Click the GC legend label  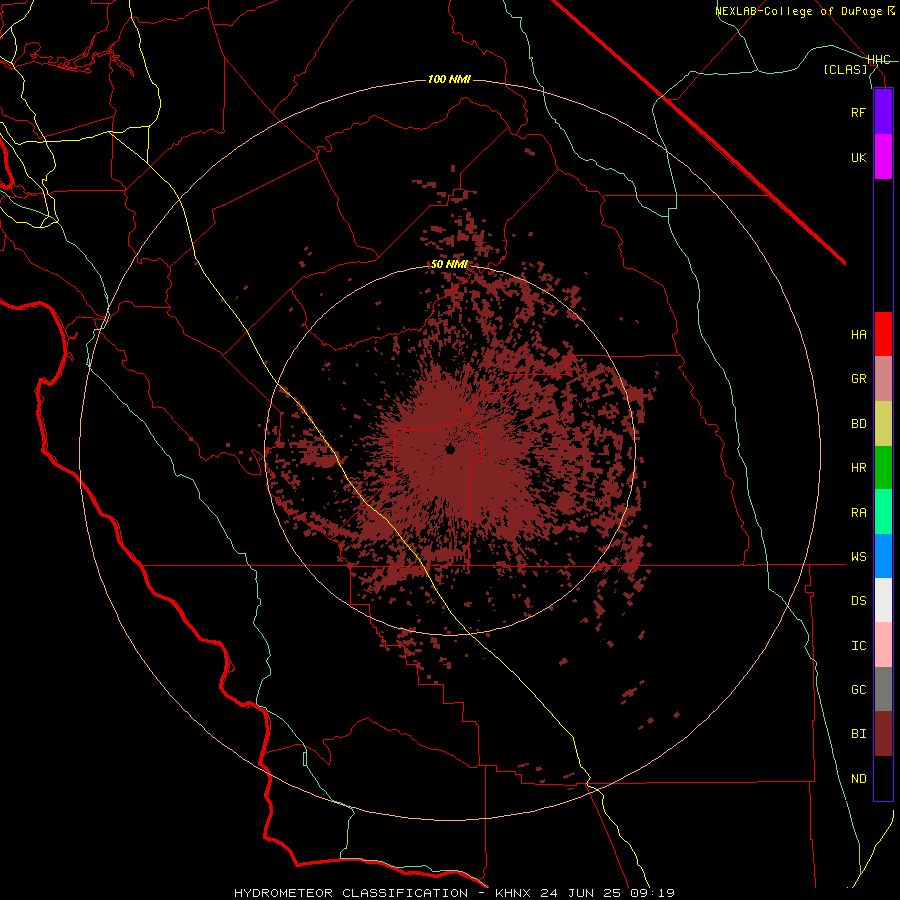[858, 690]
